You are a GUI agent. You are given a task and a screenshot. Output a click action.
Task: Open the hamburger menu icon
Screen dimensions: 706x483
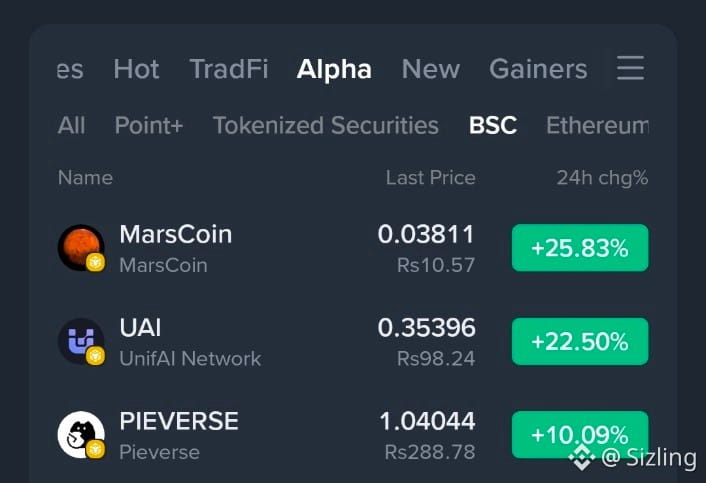(x=630, y=68)
